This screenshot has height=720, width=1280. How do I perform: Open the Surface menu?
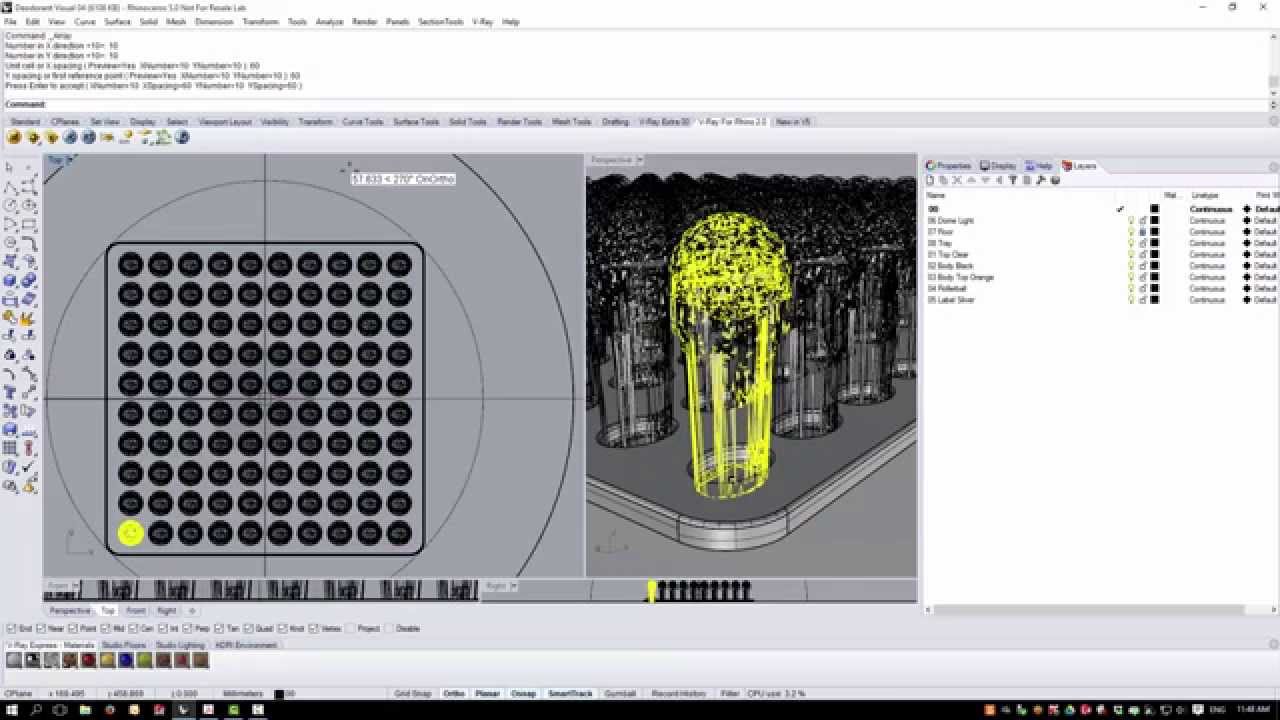(117, 21)
